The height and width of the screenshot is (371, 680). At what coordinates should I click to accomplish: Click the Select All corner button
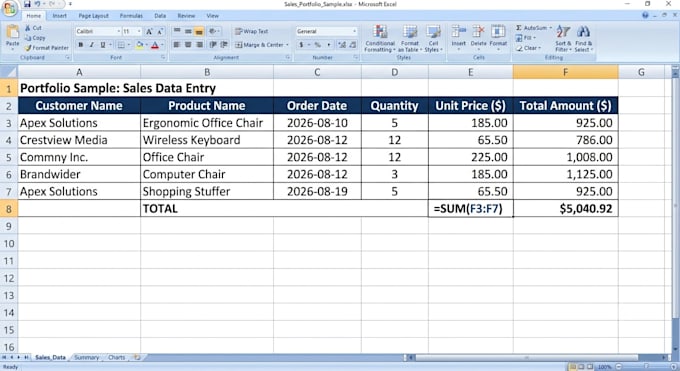[x=9, y=72]
